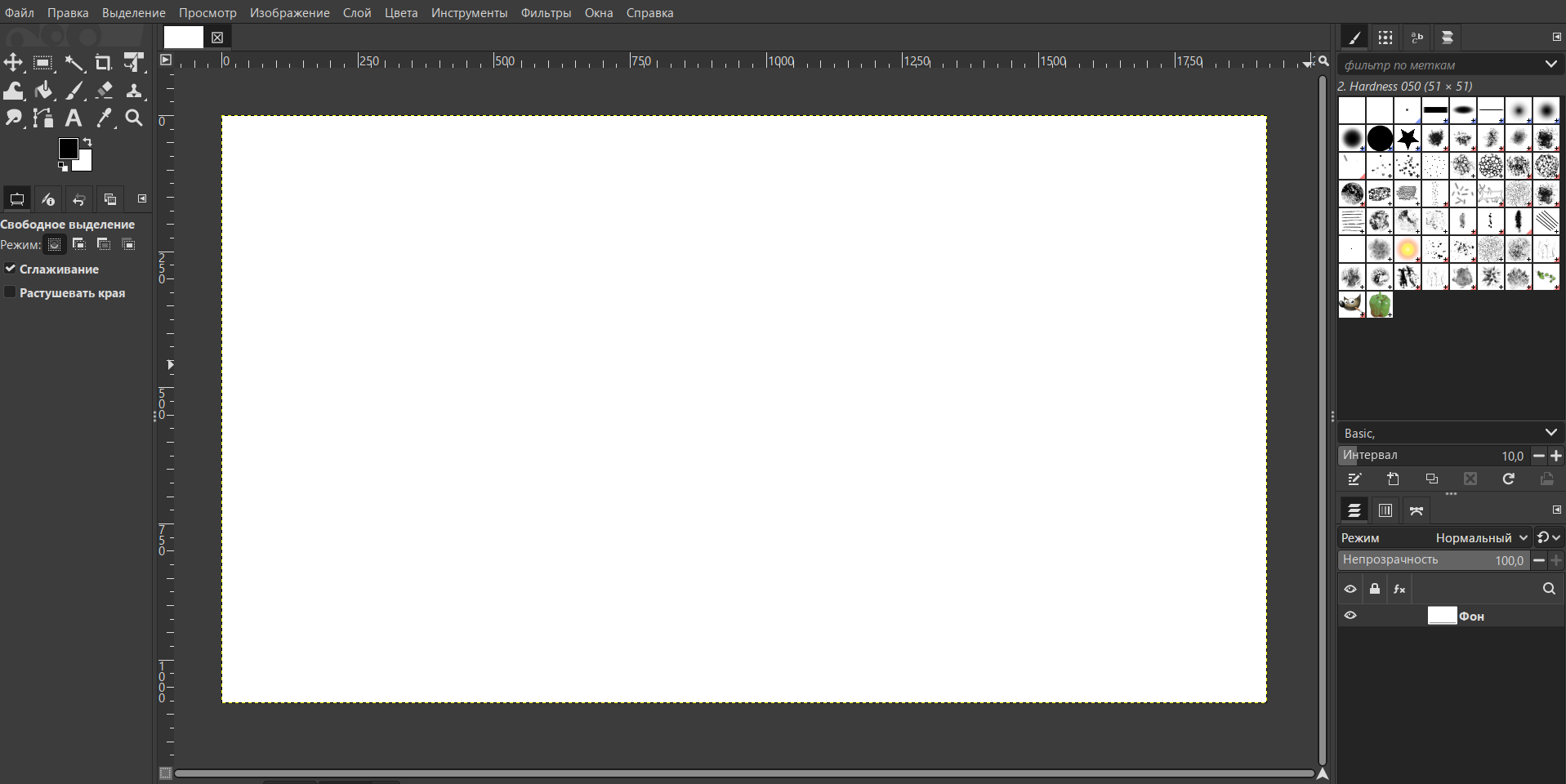This screenshot has width=1566, height=784.
Task: Pick the Color Picker eyedropper tool
Action: (x=104, y=118)
